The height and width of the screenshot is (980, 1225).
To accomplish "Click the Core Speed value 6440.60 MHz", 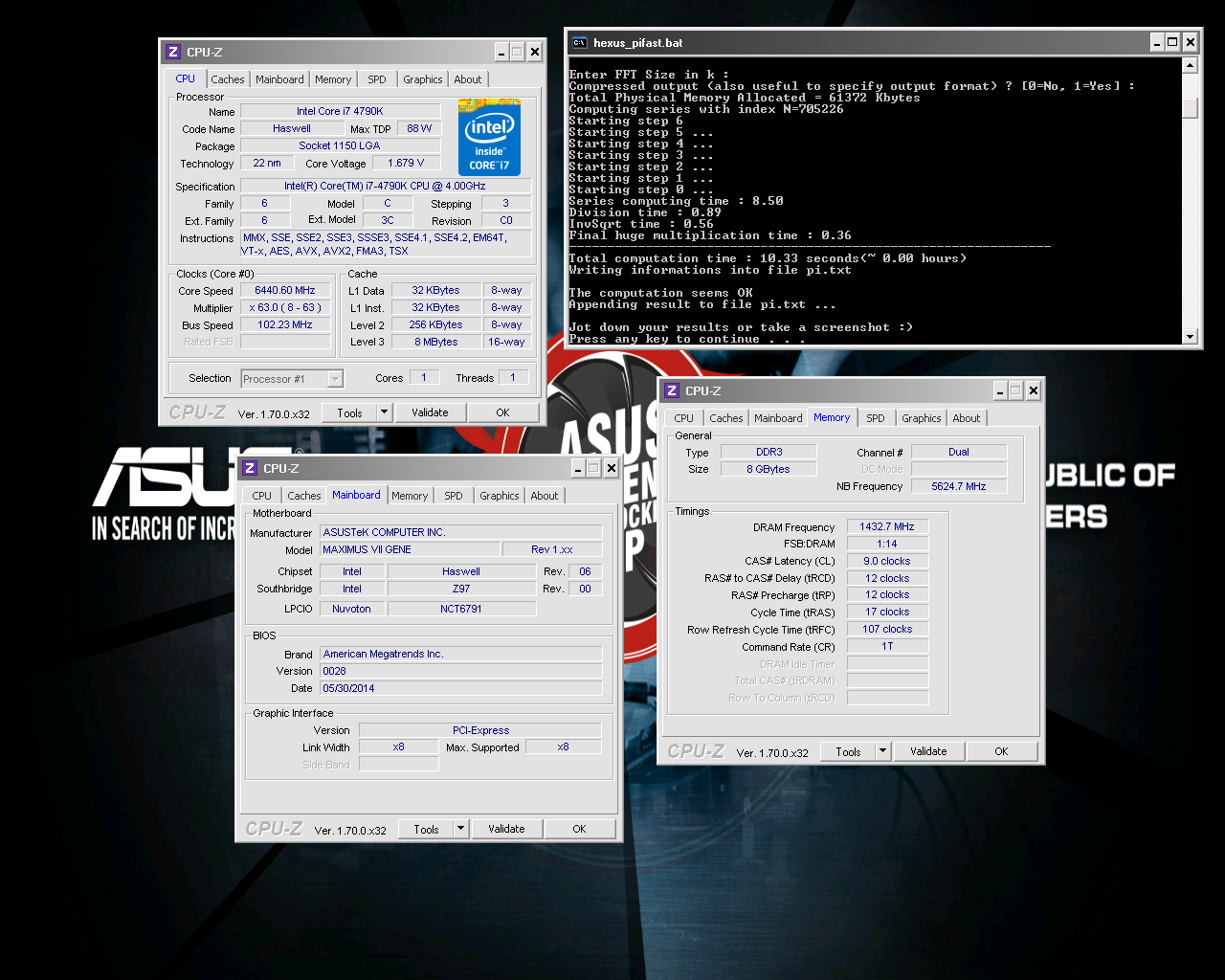I will 285,290.
